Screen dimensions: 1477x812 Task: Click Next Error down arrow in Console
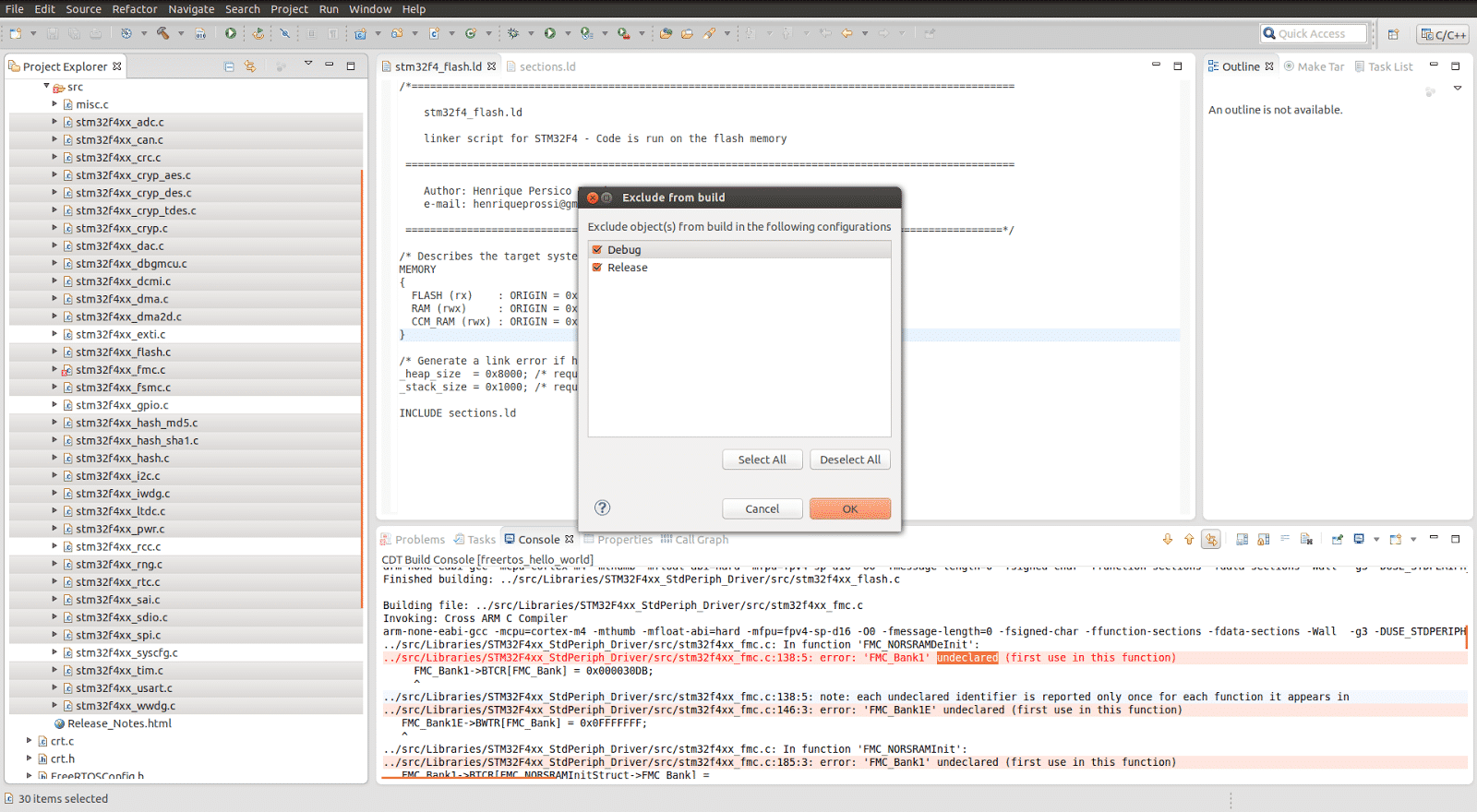[1167, 539]
